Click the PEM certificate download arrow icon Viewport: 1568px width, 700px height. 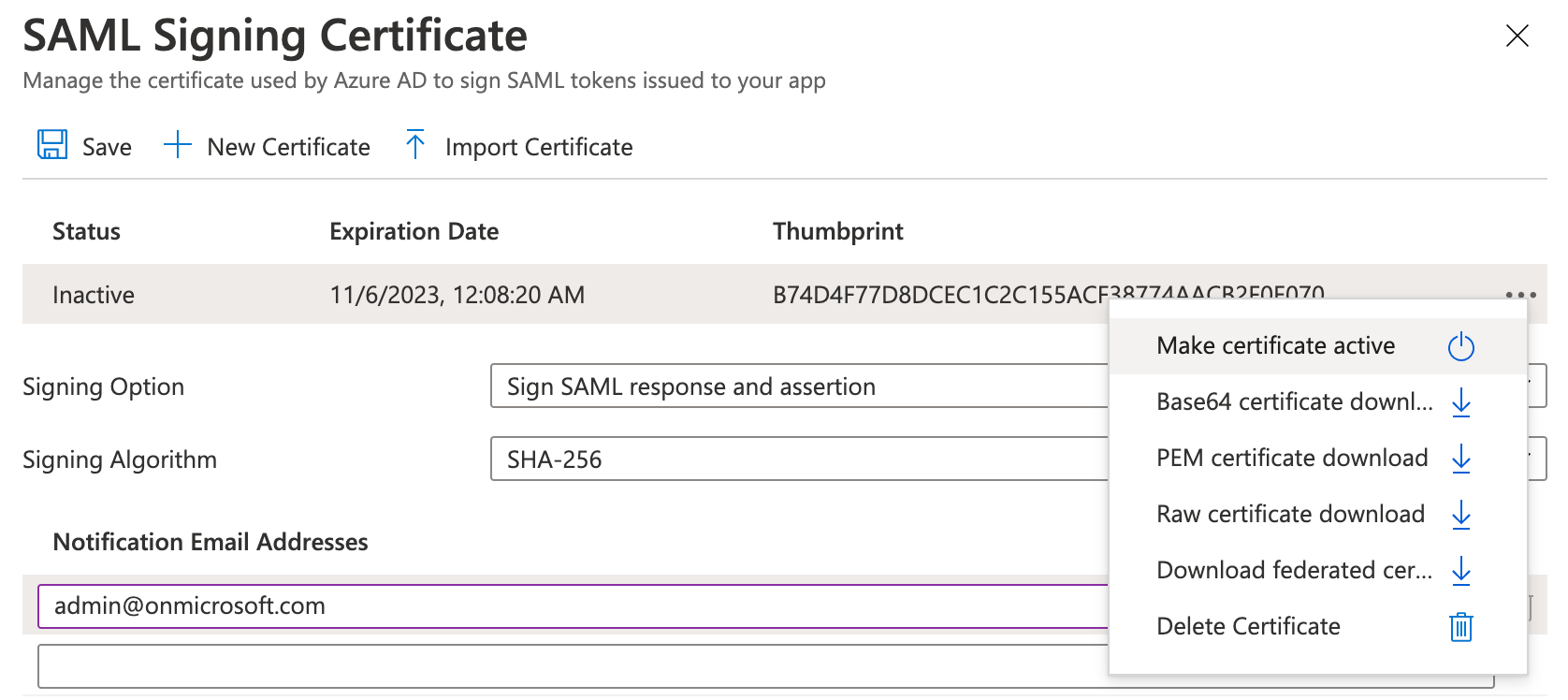click(1460, 459)
